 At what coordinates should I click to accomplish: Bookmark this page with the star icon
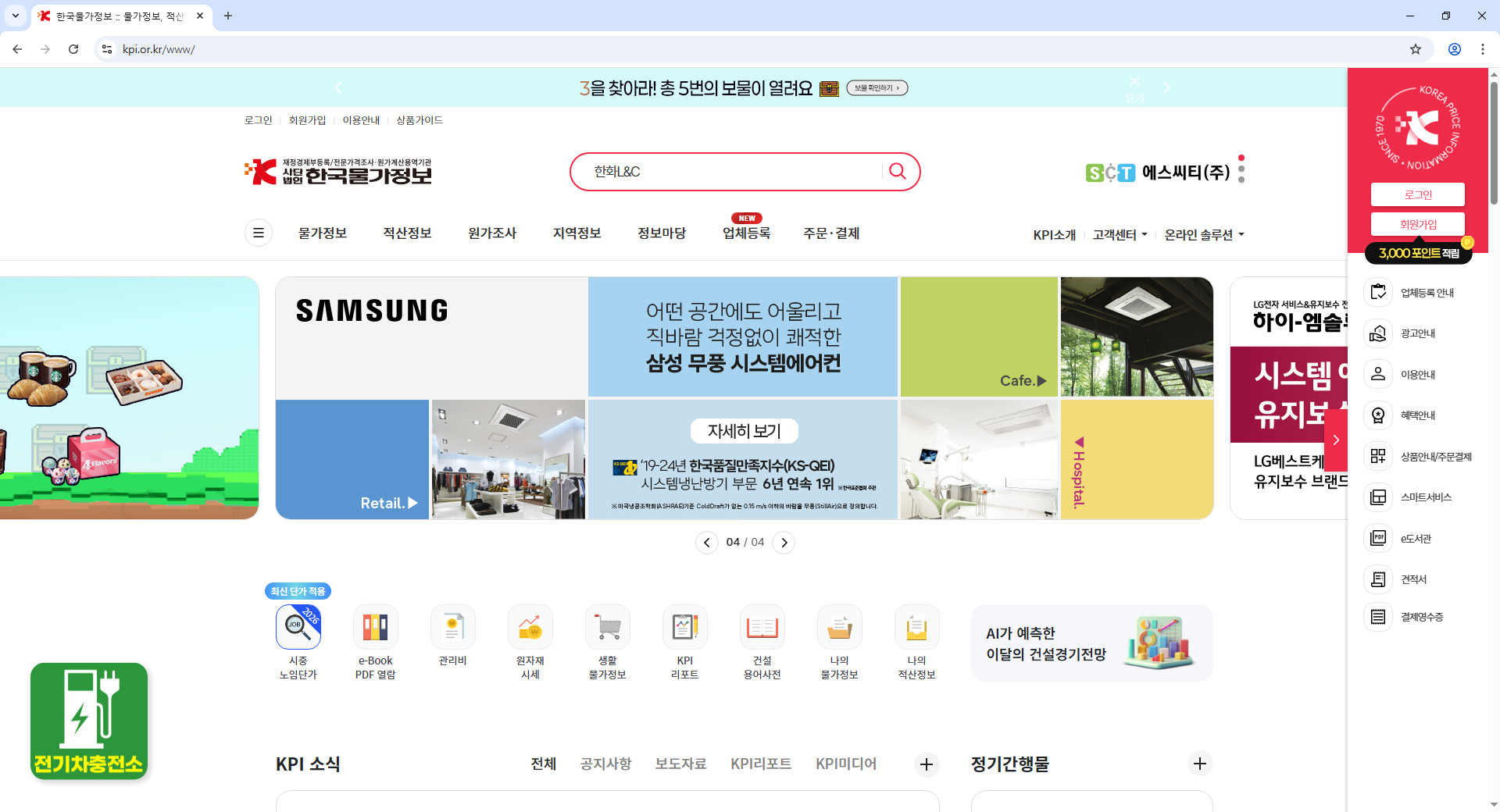1416,49
